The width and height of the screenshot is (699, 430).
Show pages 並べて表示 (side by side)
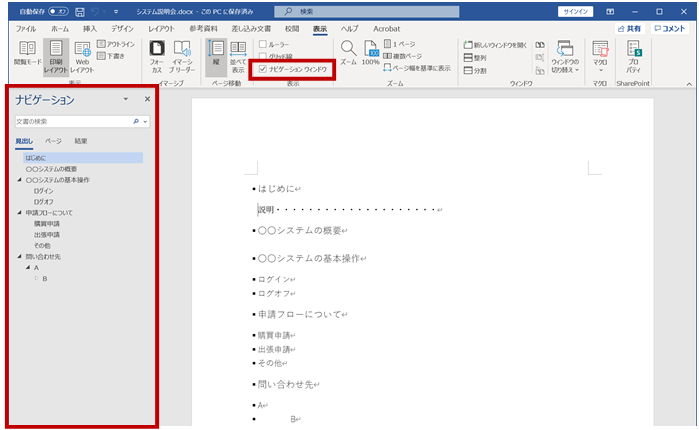(238, 57)
